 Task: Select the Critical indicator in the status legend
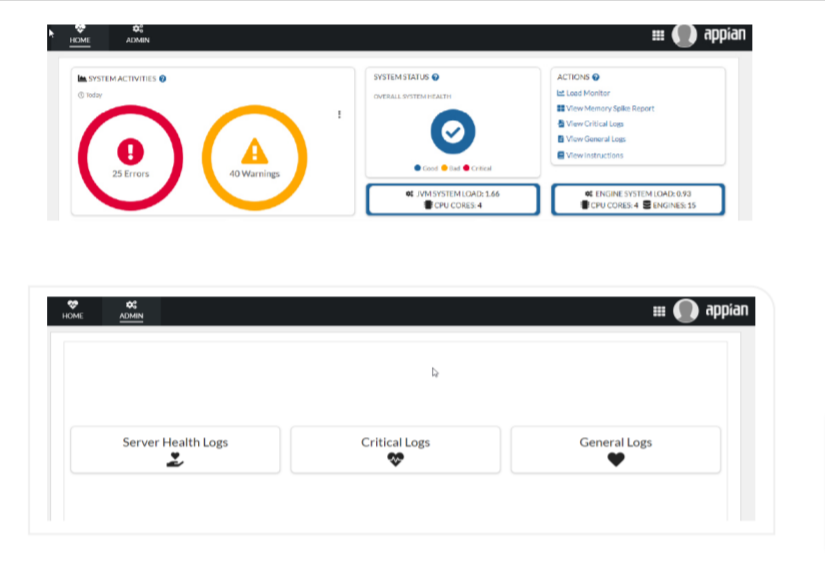(x=465, y=166)
